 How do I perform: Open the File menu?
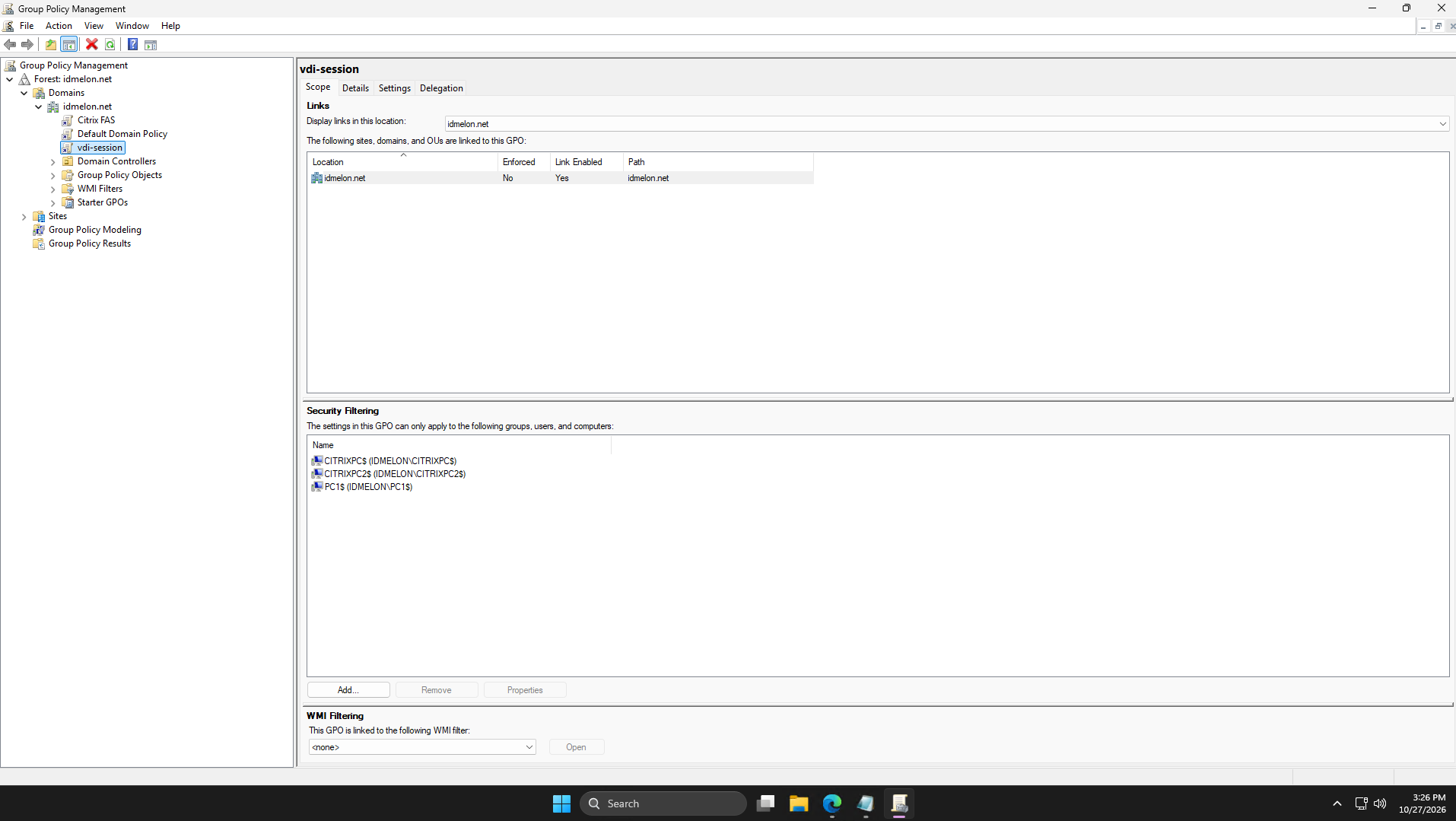point(27,26)
